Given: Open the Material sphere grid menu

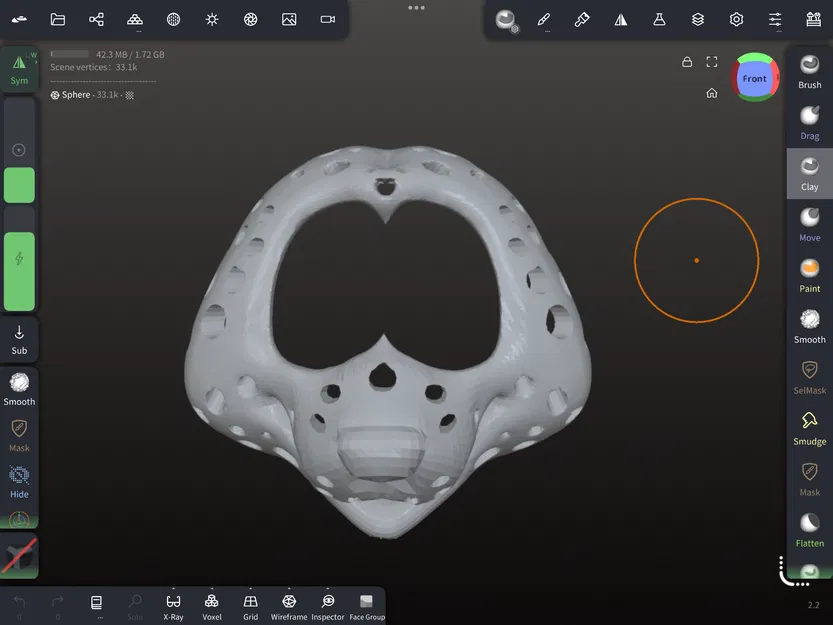Looking at the screenshot, I should (x=173, y=20).
